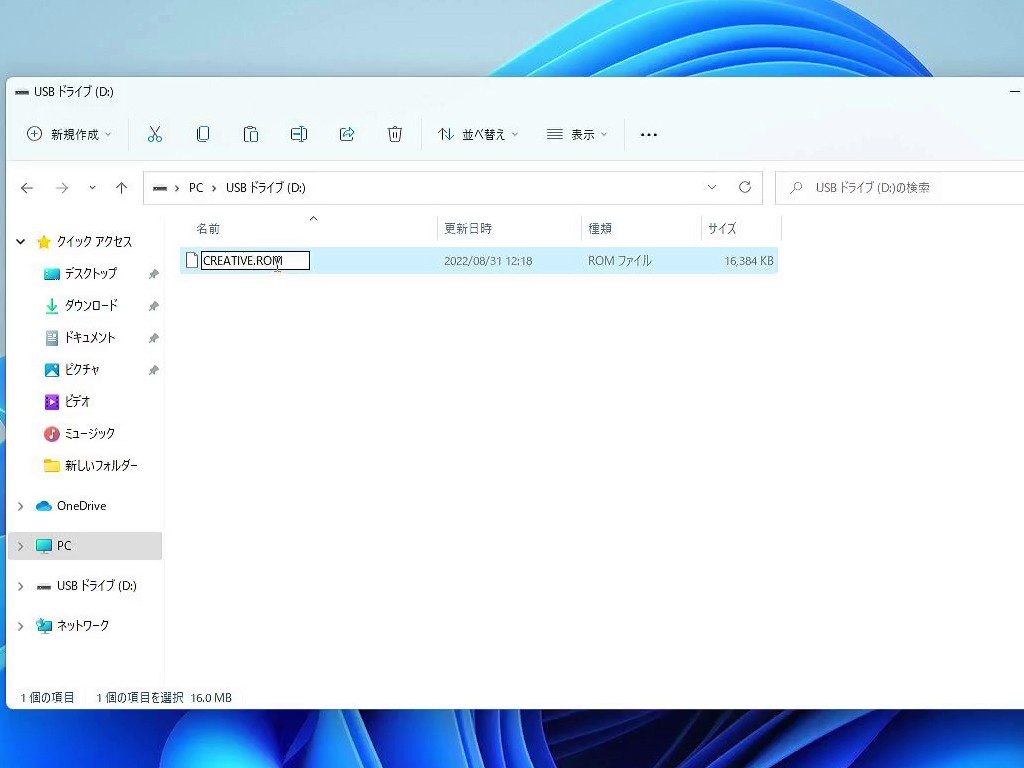Click the Copy icon in toolbar
The height and width of the screenshot is (768, 1024).
tap(203, 134)
